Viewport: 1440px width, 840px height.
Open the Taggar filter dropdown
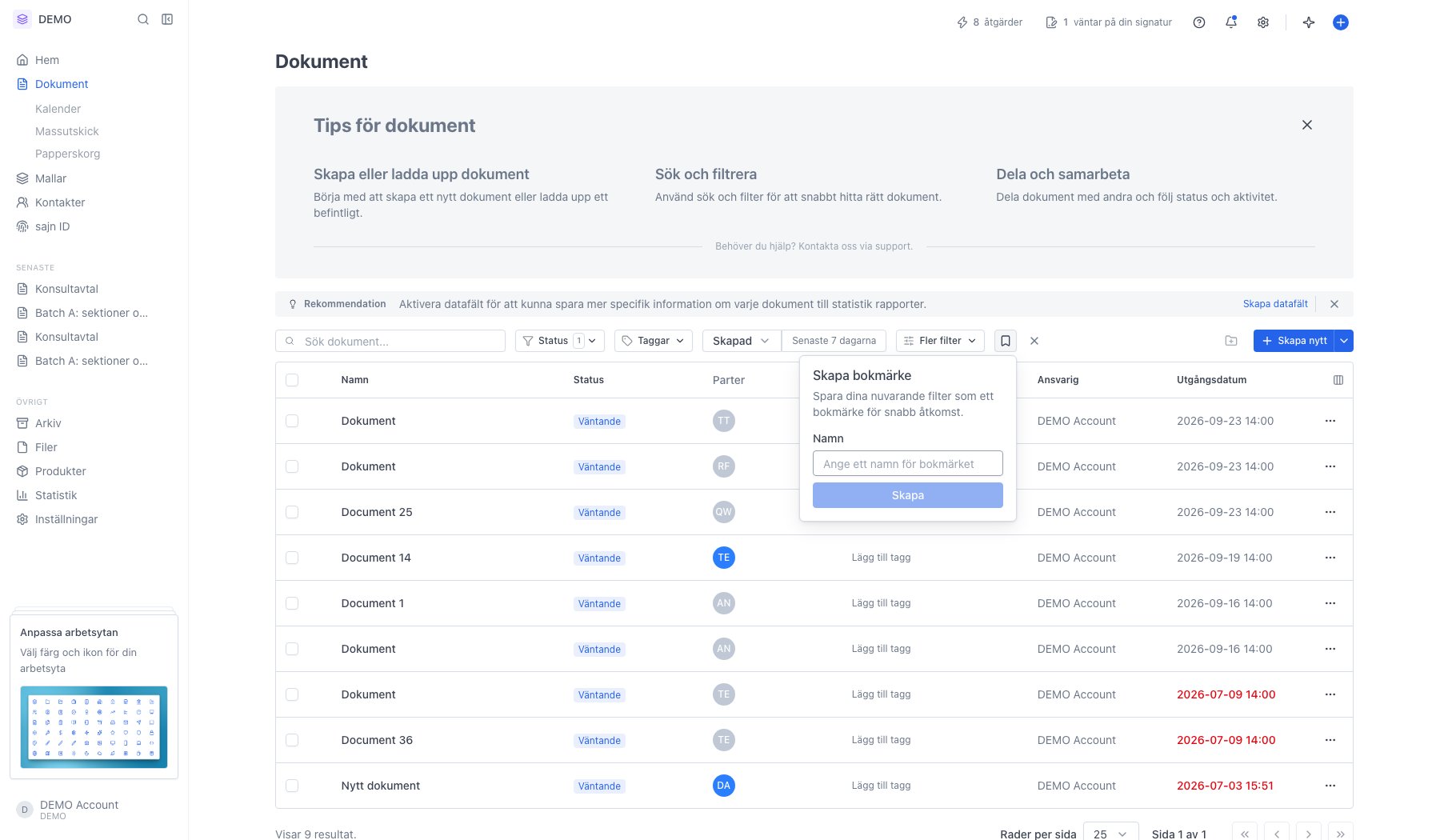[654, 341]
